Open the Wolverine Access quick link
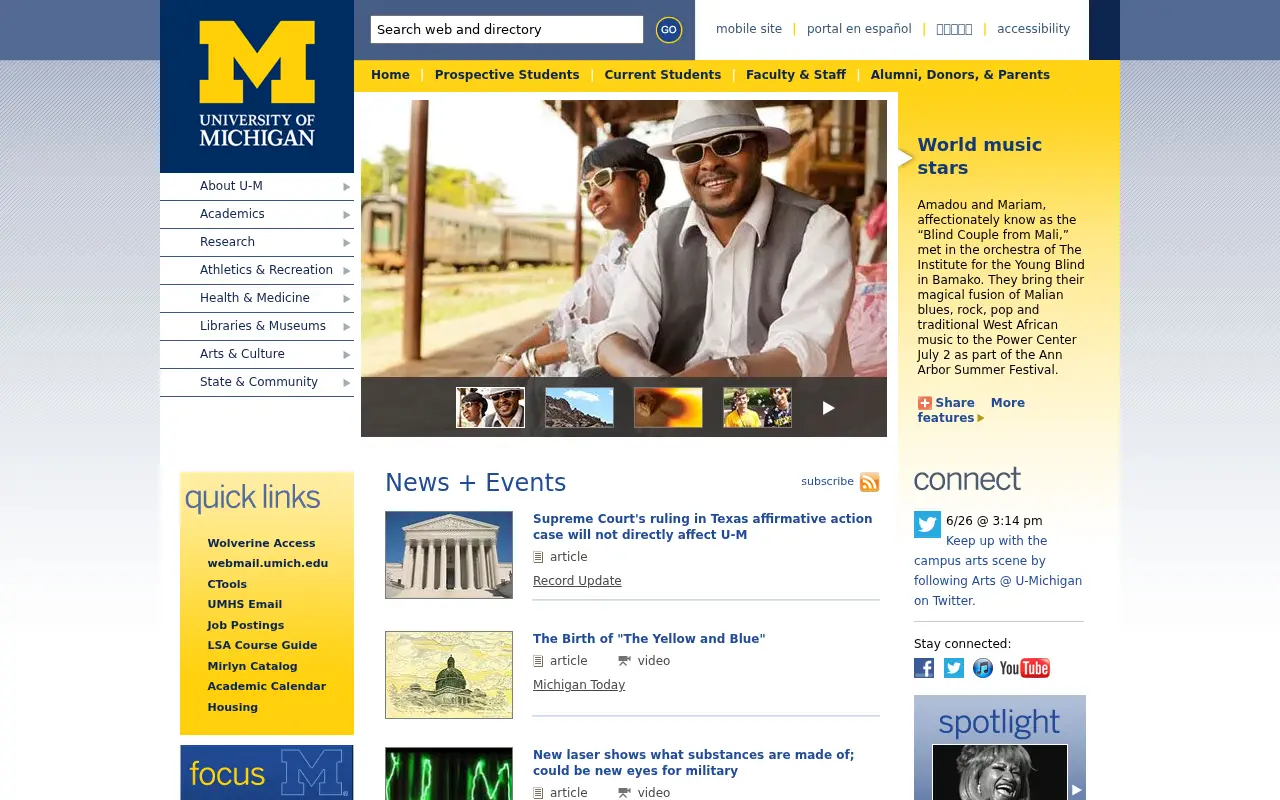Screen dimensions: 1280x800 tap(261, 543)
